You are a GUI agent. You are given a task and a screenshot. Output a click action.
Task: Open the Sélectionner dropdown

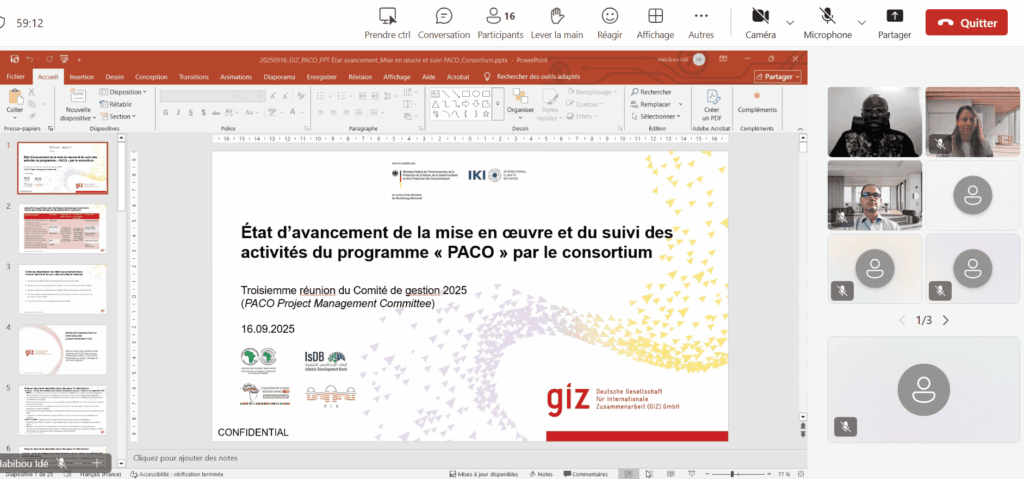(656, 116)
